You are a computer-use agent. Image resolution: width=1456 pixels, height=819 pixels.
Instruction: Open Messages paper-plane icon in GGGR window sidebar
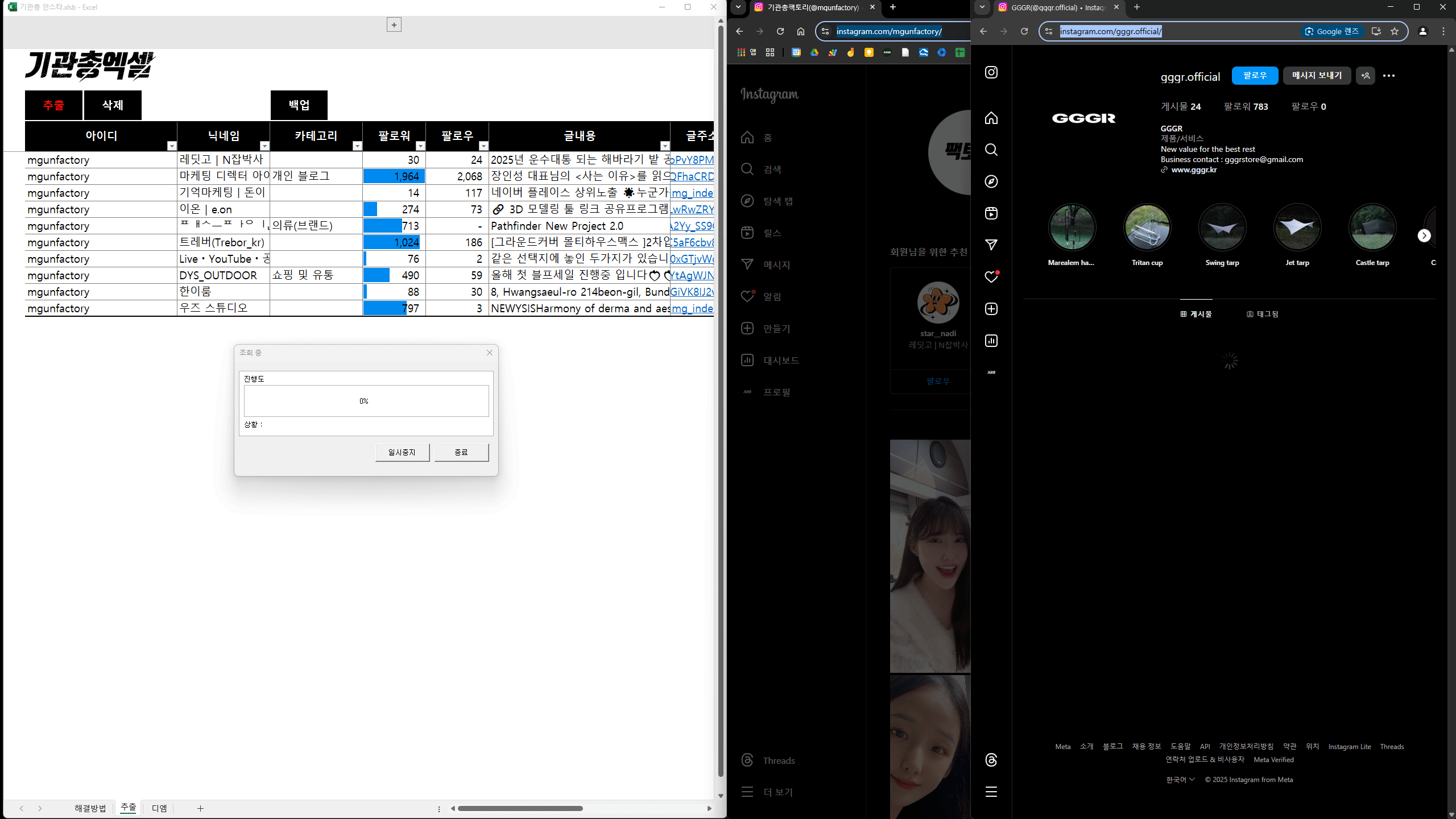[991, 245]
